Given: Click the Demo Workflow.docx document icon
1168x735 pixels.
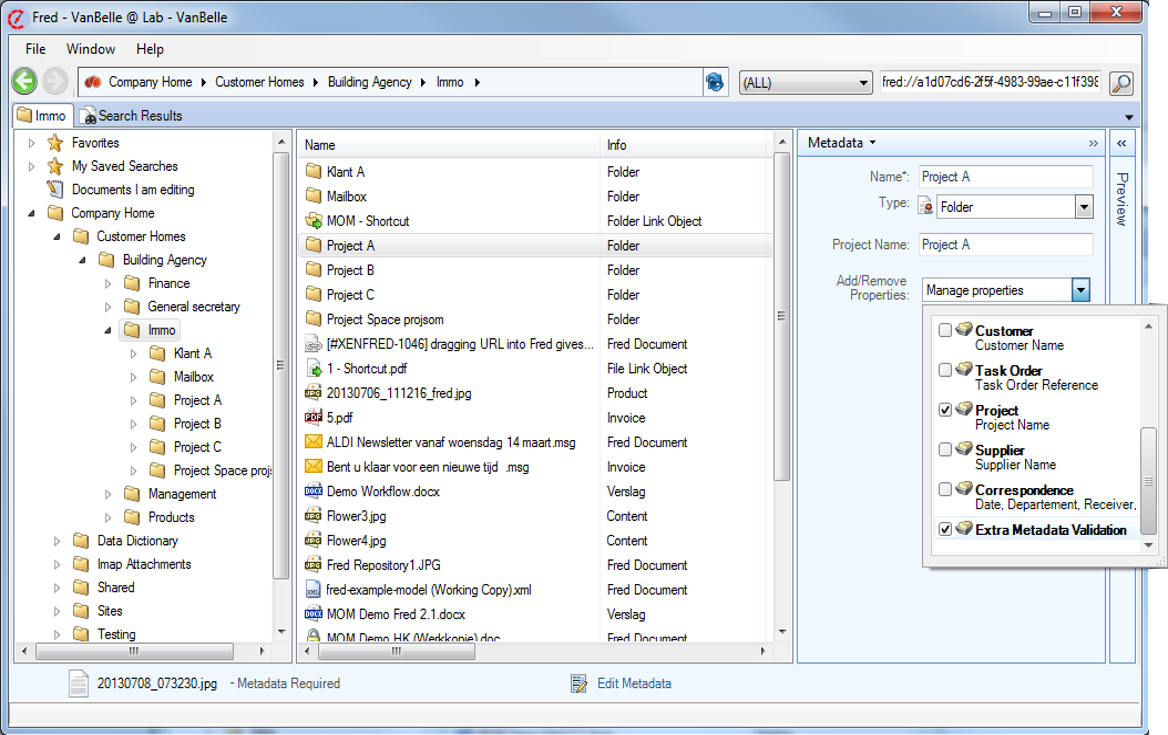Looking at the screenshot, I should [x=313, y=491].
